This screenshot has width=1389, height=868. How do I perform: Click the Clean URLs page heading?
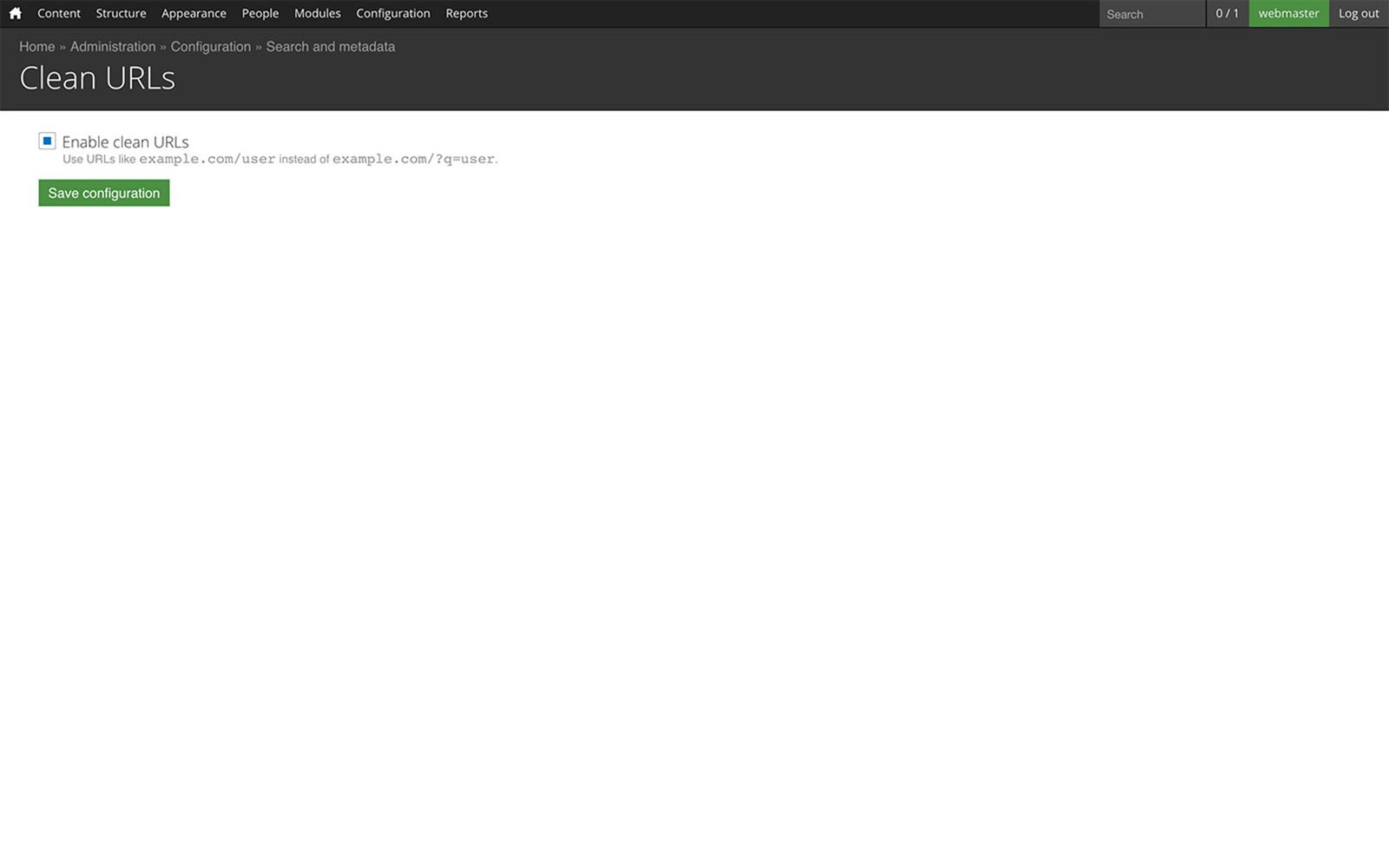pyautogui.click(x=97, y=78)
